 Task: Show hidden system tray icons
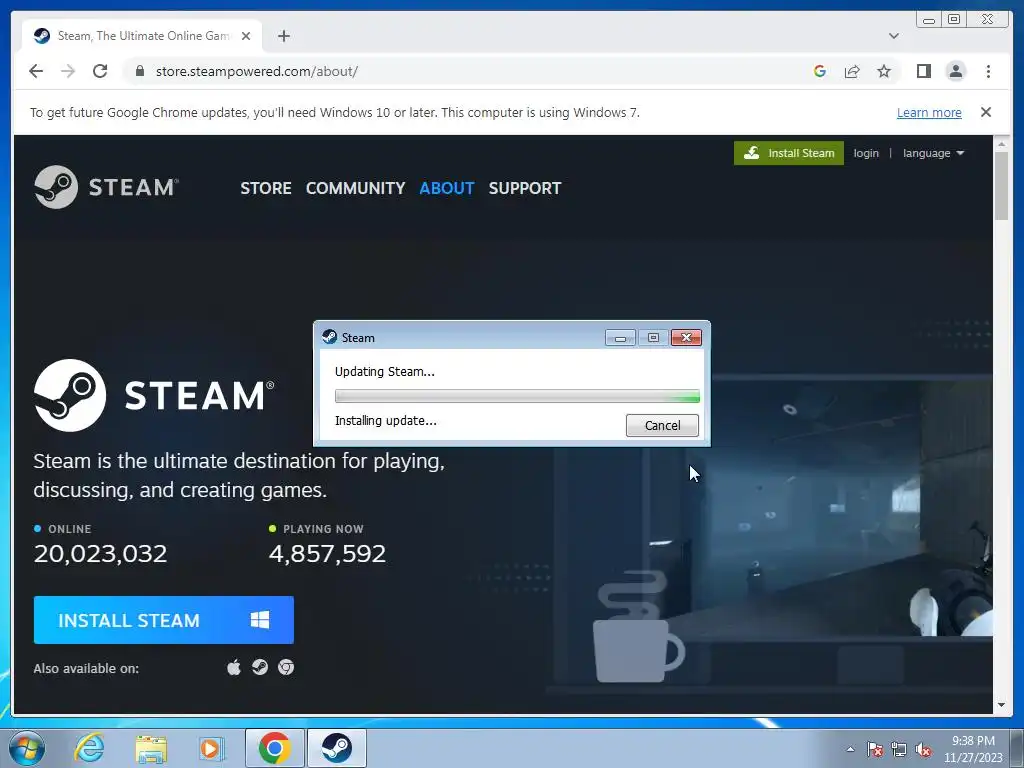(x=850, y=749)
